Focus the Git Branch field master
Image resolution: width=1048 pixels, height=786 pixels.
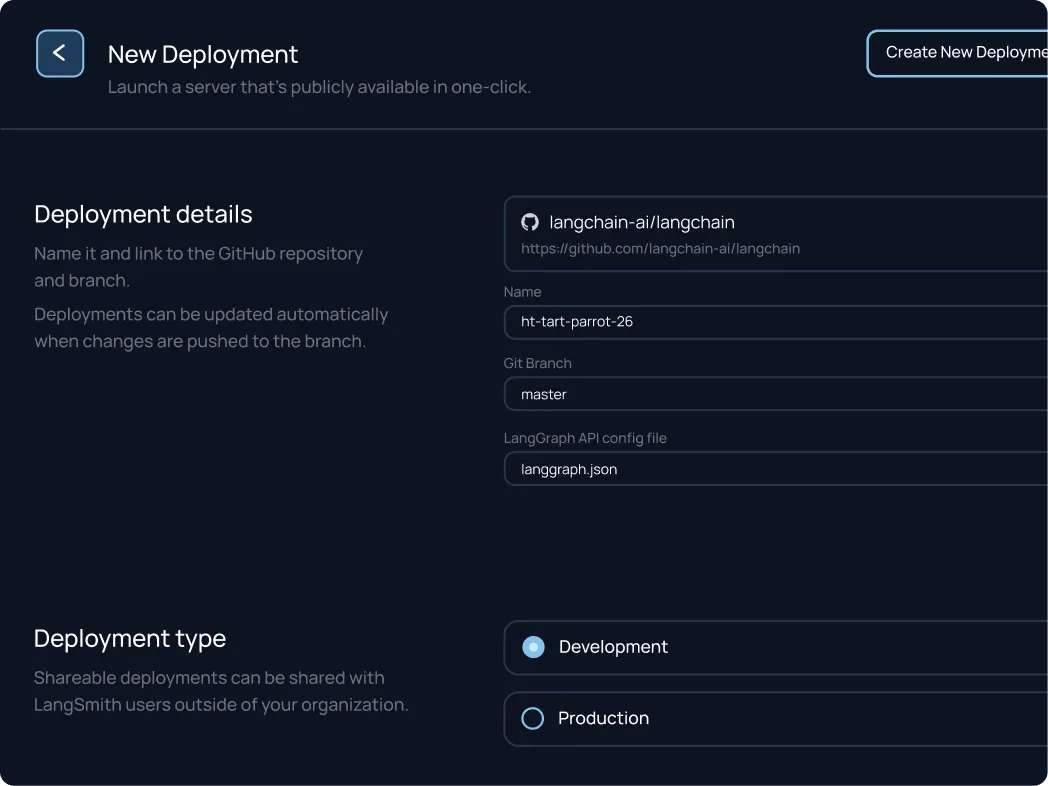(775, 394)
